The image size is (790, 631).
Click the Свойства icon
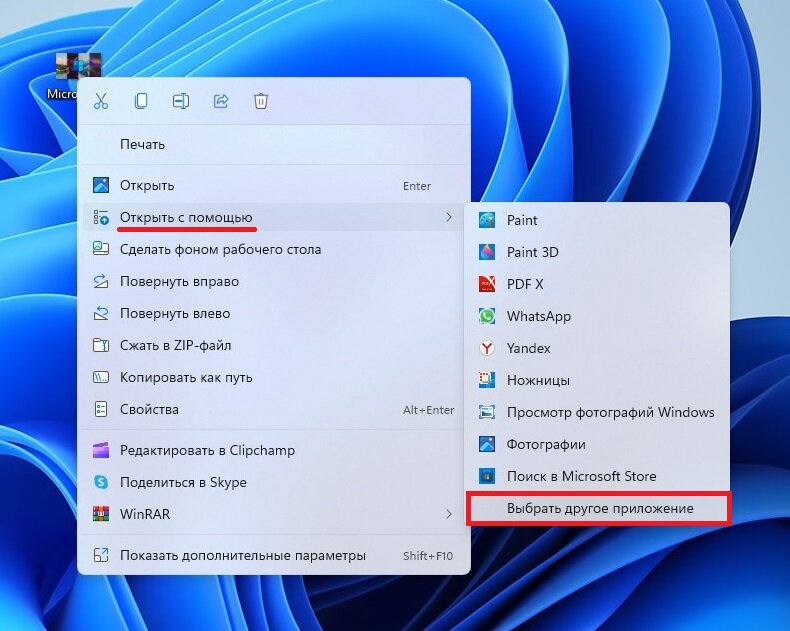tap(101, 409)
